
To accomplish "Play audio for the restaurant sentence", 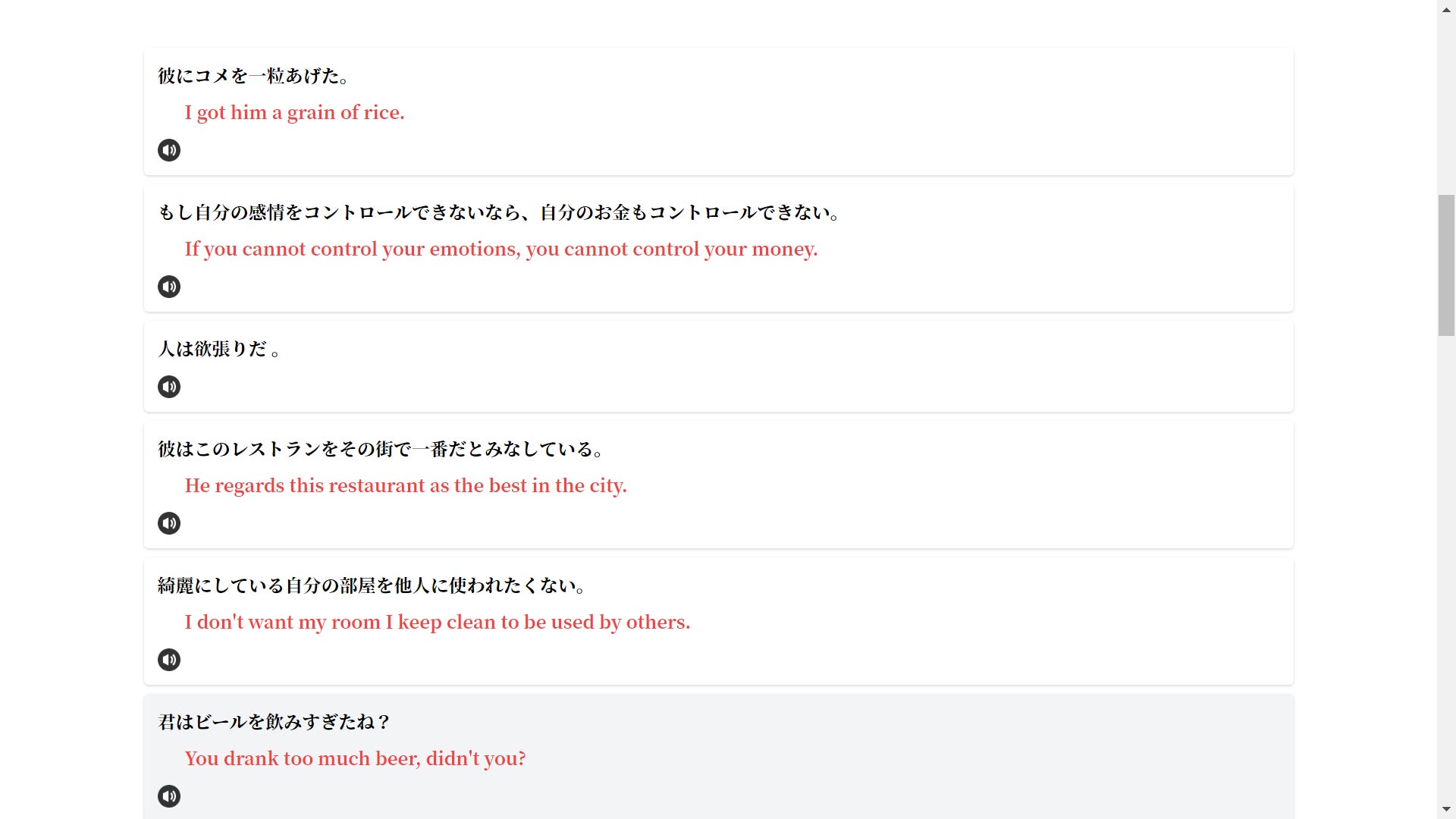I will pos(168,523).
